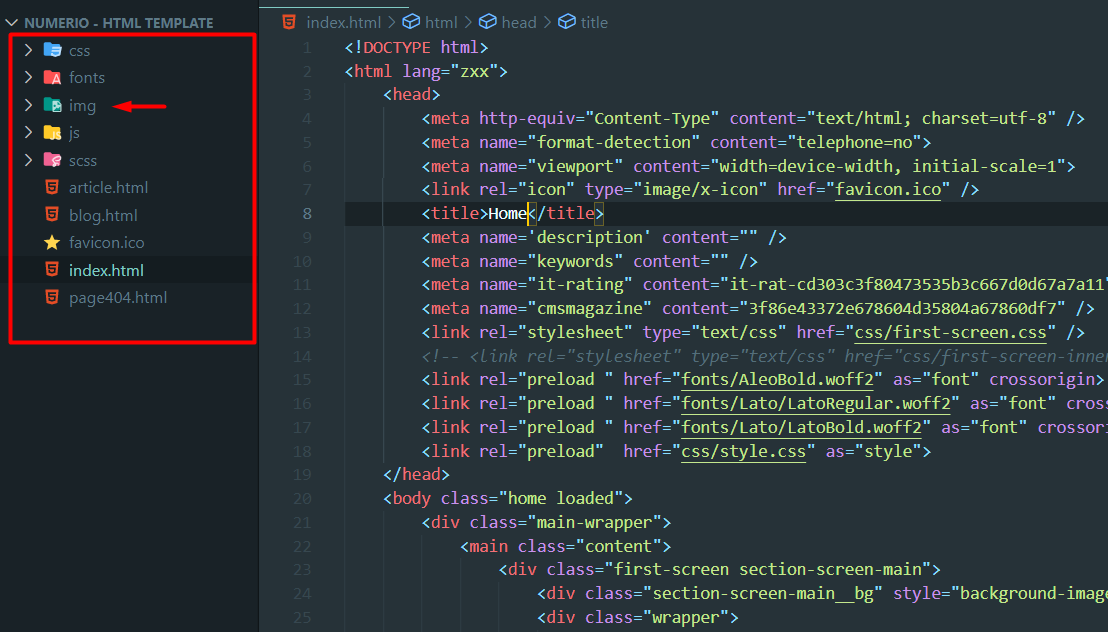Click the HTML5 icon beside index.html
The width and height of the screenshot is (1108, 632).
52,269
